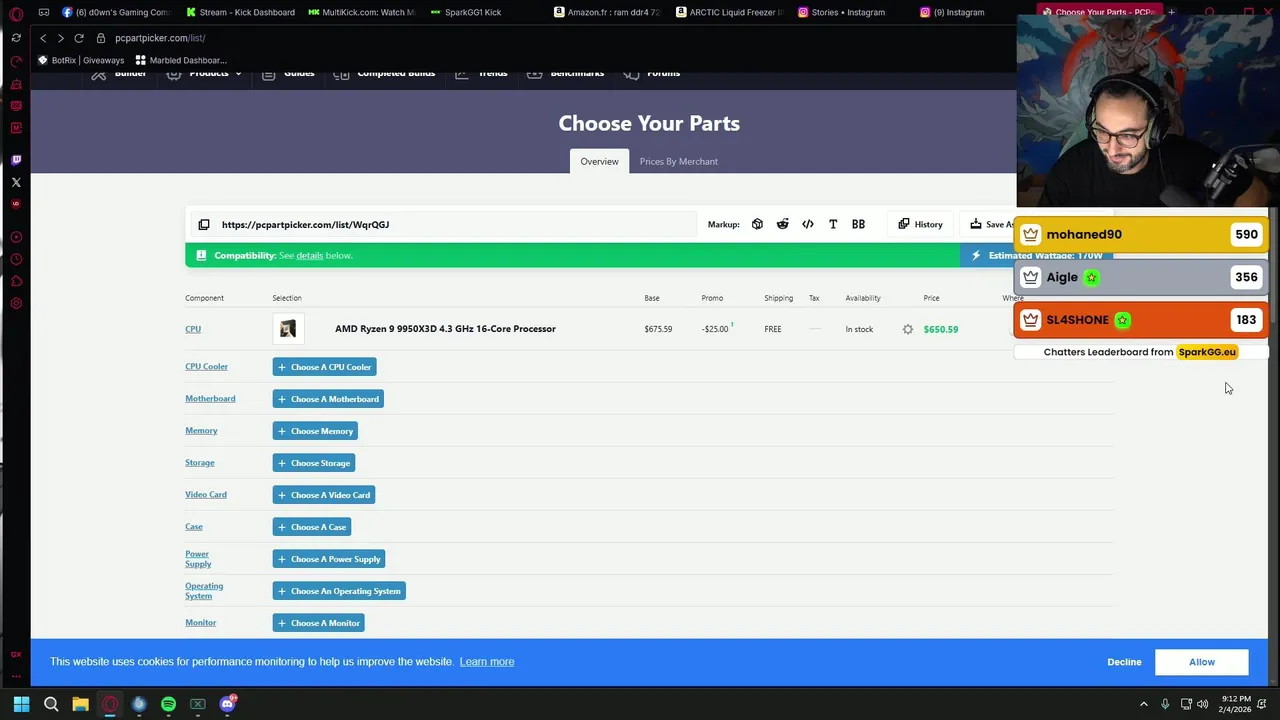
Task: Open cookie Learn more link
Action: 487,662
